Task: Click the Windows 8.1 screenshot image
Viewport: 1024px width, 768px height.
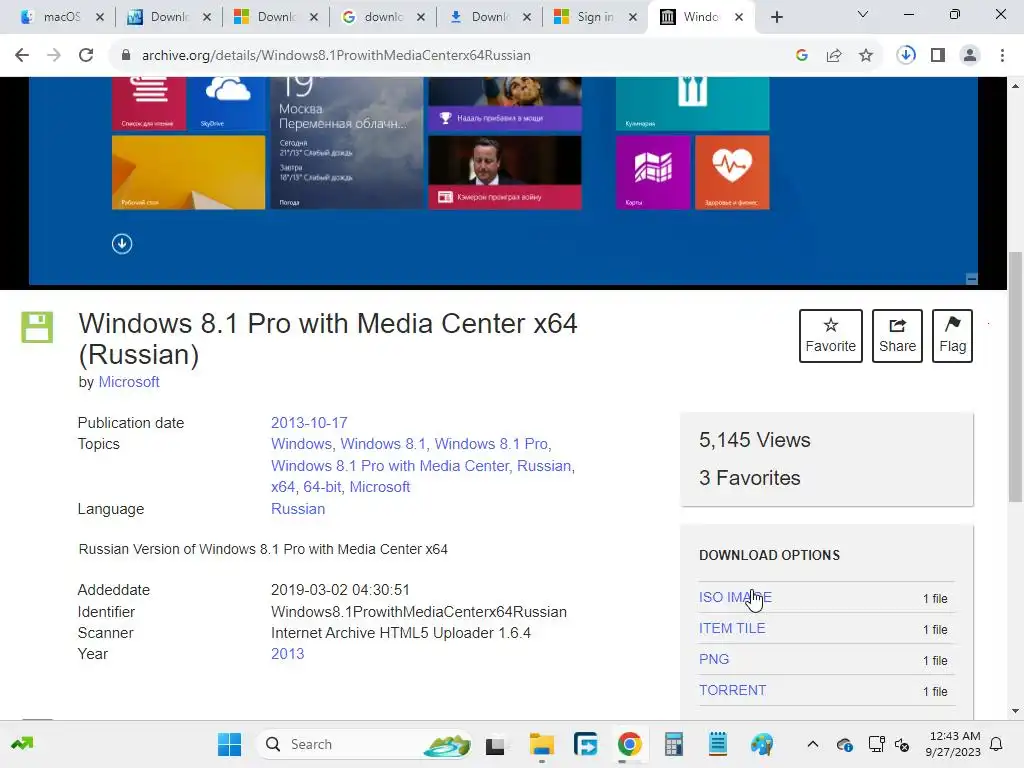Action: pyautogui.click(x=503, y=181)
